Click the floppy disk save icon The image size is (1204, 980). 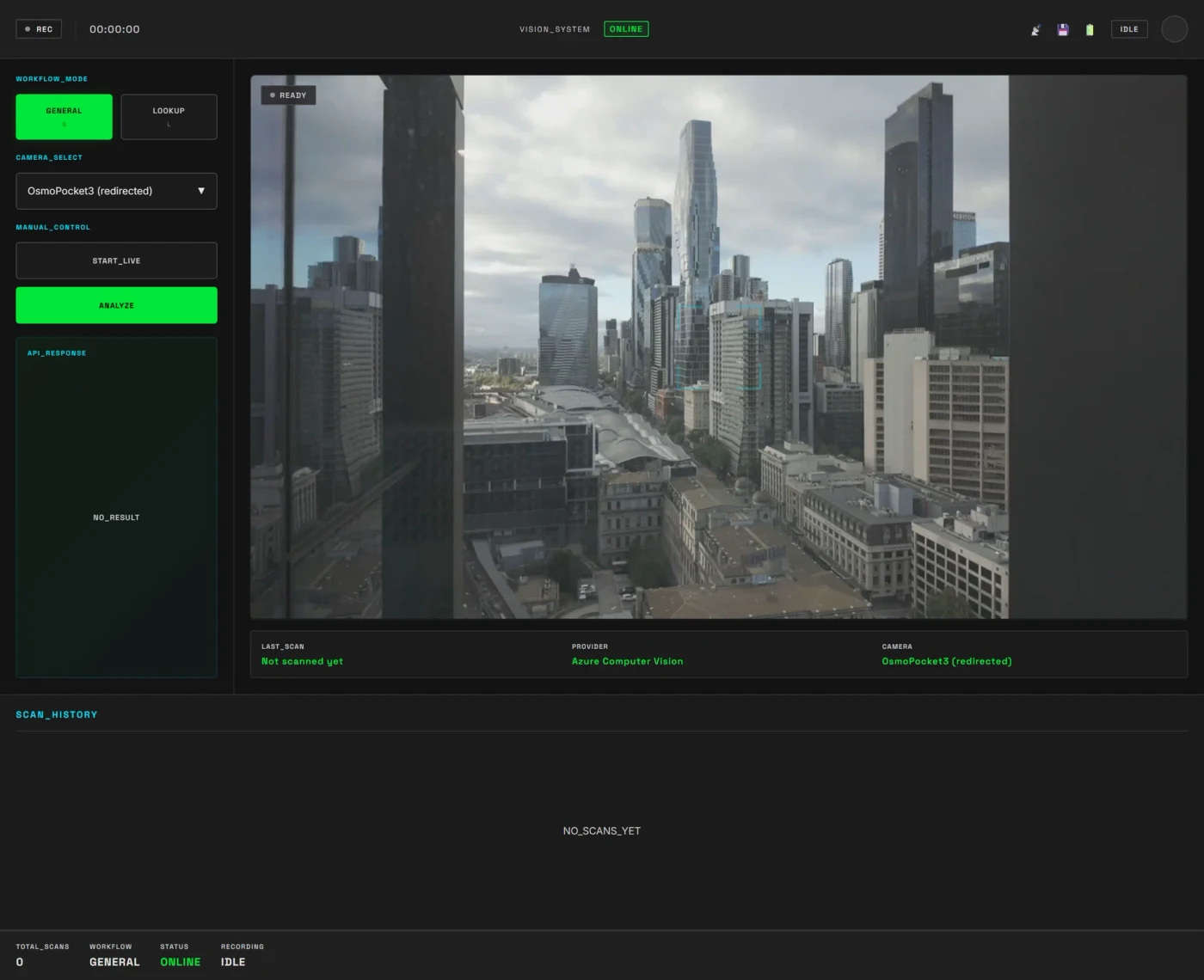pos(1062,28)
